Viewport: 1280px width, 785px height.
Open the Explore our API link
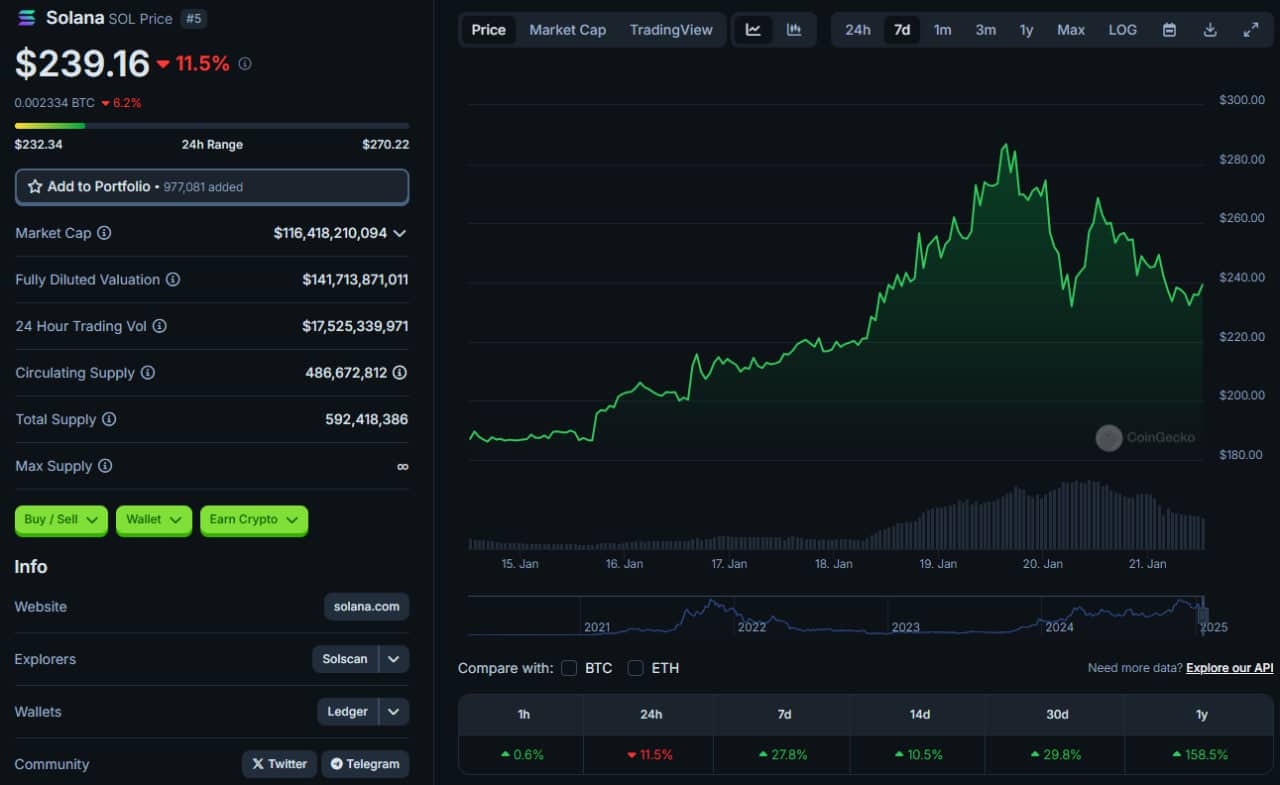click(x=1230, y=668)
